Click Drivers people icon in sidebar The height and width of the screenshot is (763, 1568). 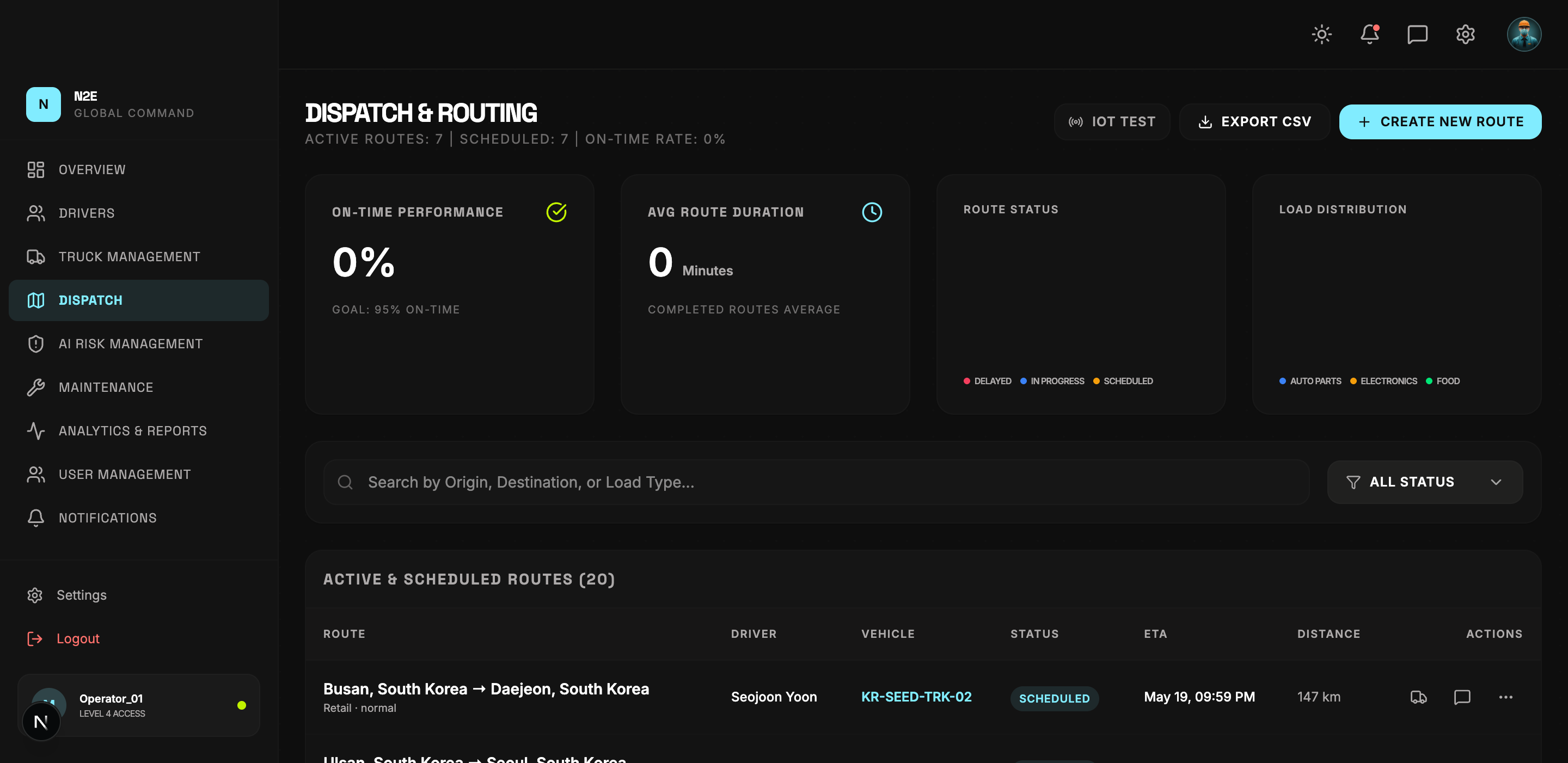[x=36, y=213]
